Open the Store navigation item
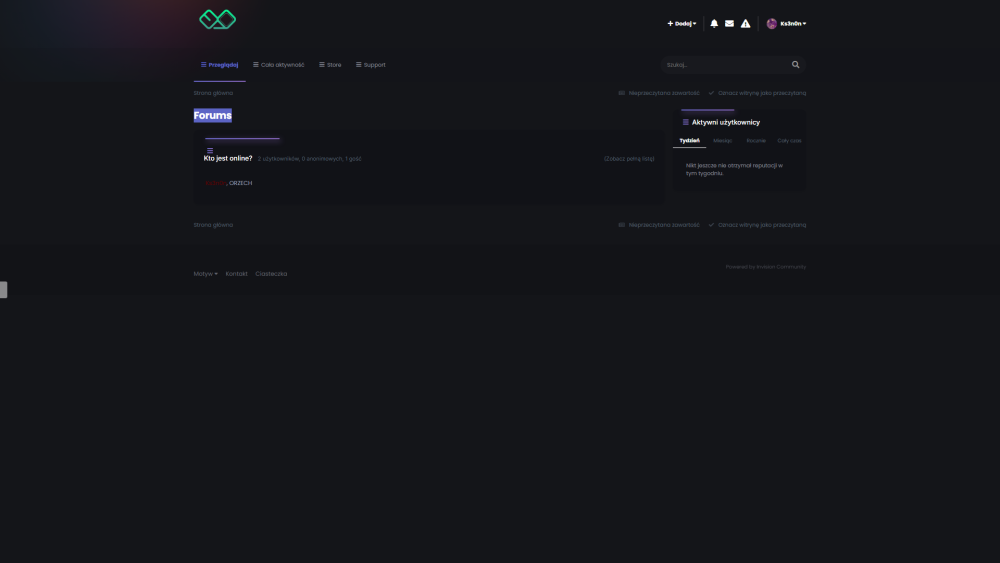This screenshot has width=1000, height=563. (x=330, y=64)
